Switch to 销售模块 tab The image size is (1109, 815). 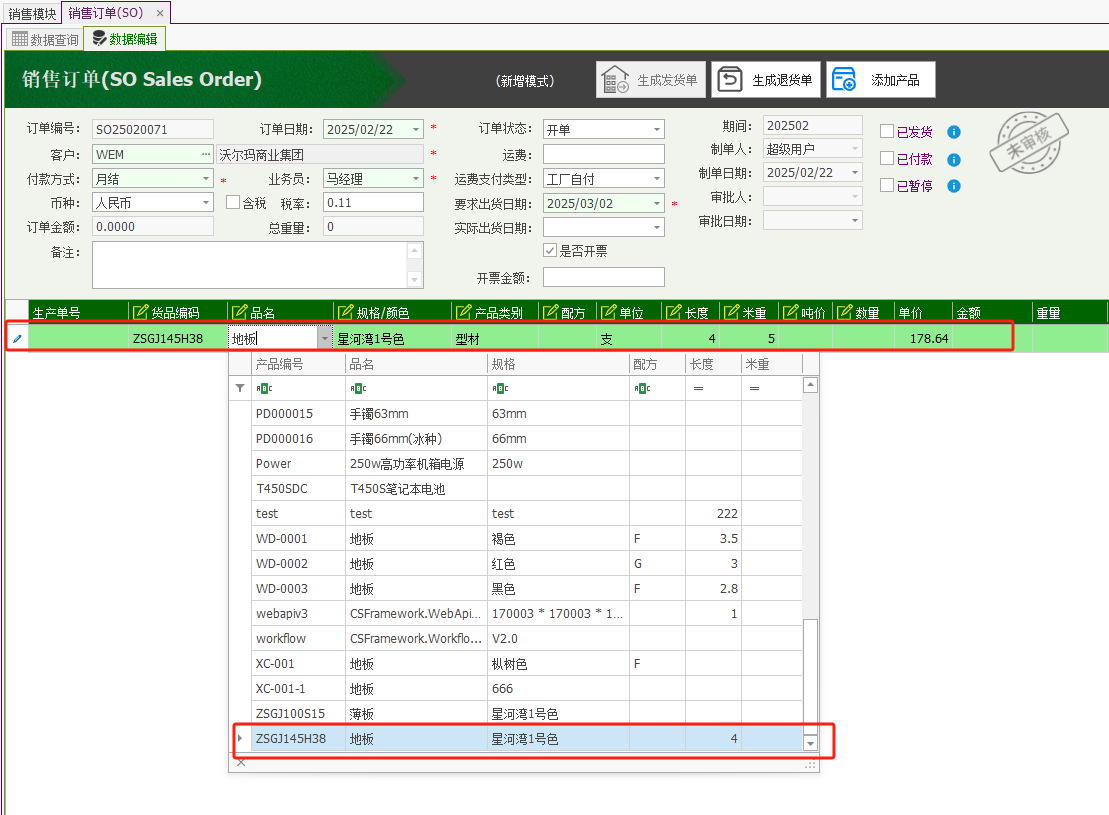pos(32,13)
